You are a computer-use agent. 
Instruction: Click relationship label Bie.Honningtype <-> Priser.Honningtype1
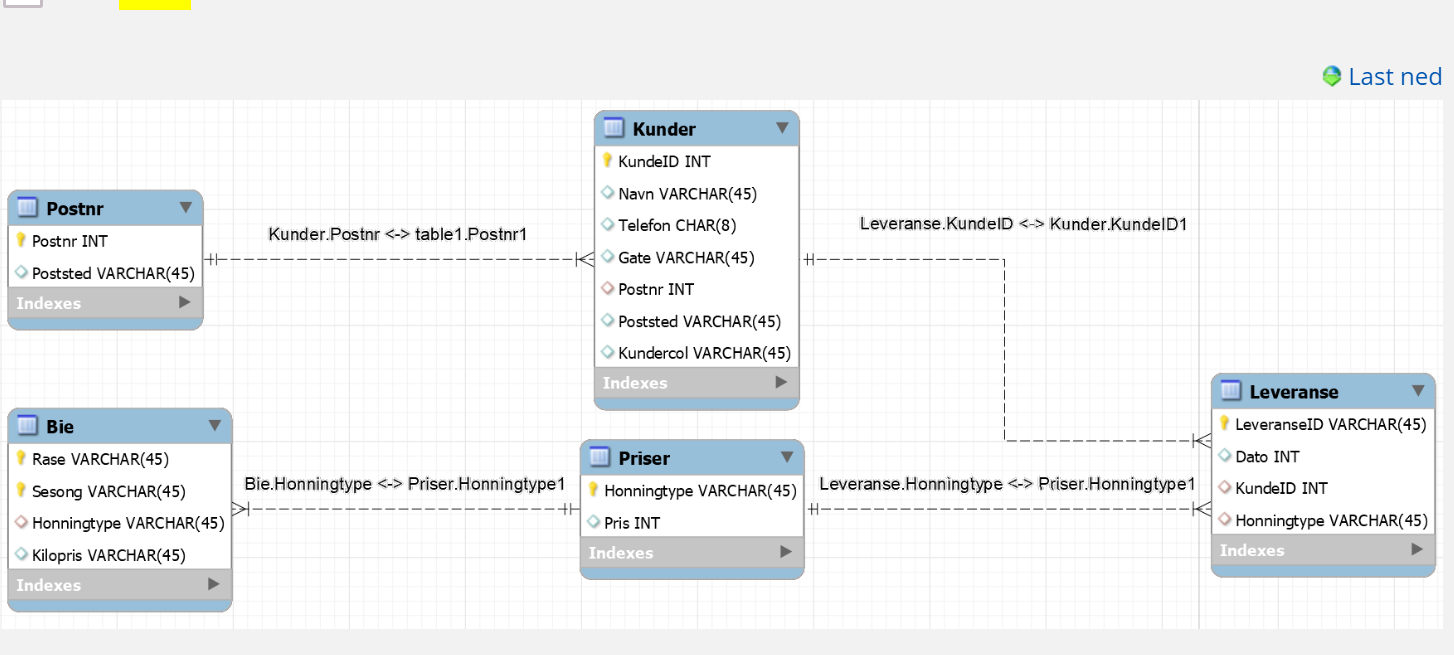405,484
